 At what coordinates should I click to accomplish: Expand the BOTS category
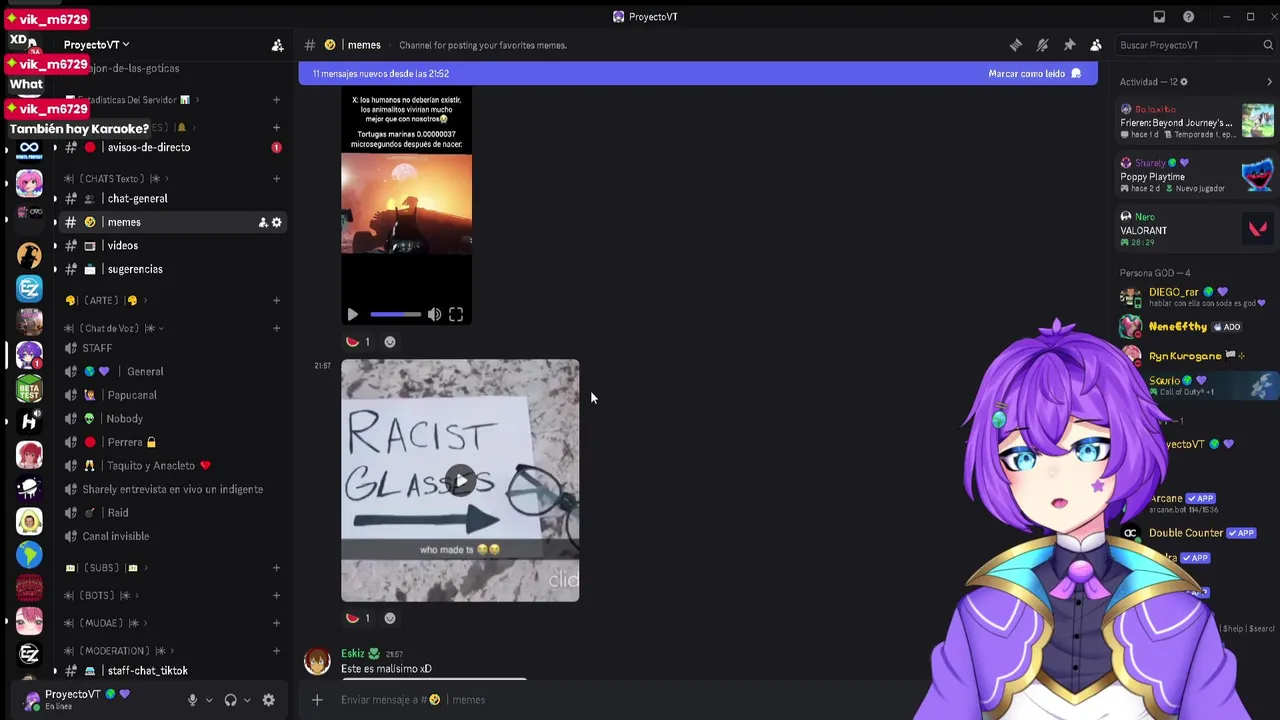pyautogui.click(x=102, y=595)
